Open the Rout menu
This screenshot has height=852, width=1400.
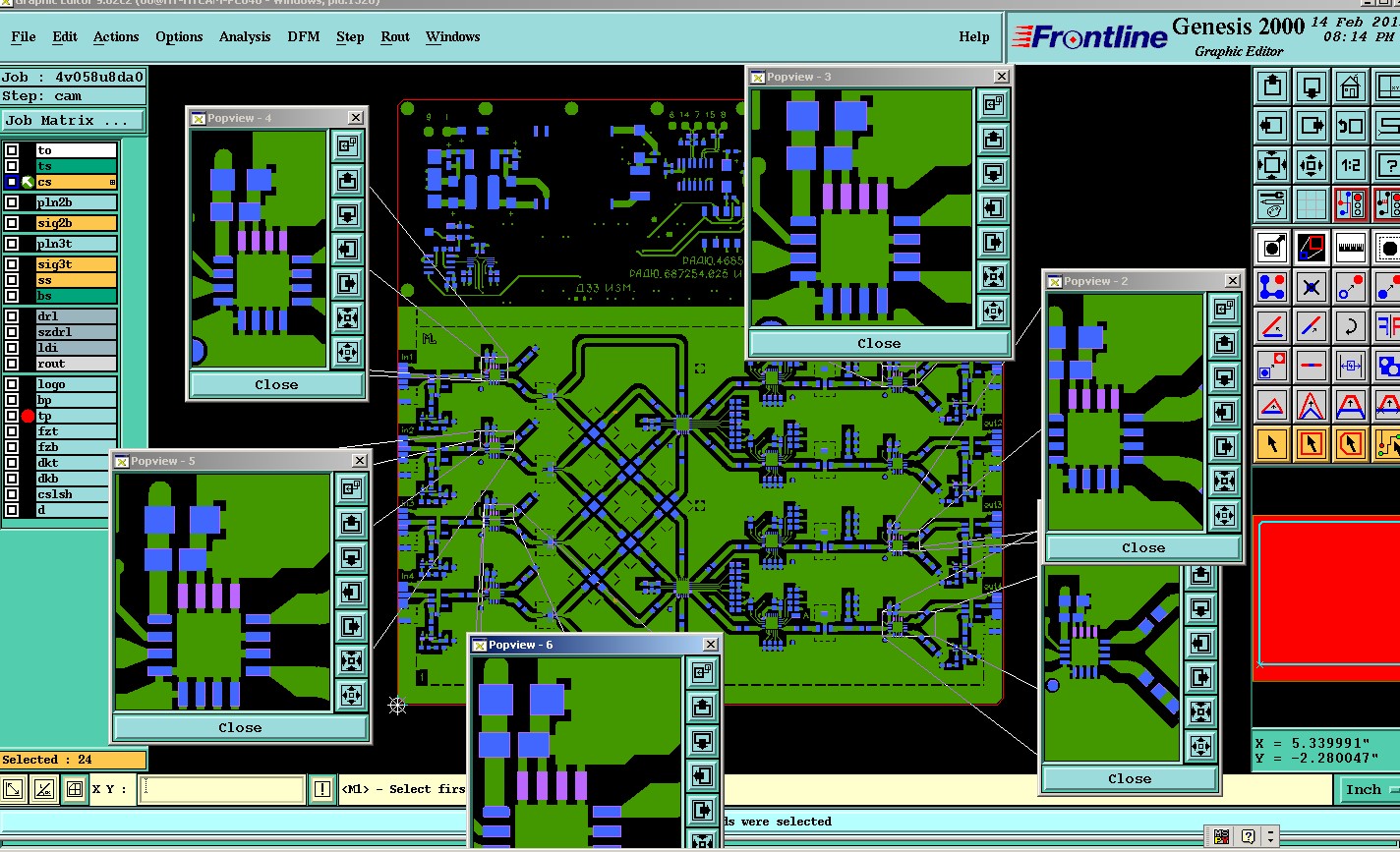coord(395,36)
